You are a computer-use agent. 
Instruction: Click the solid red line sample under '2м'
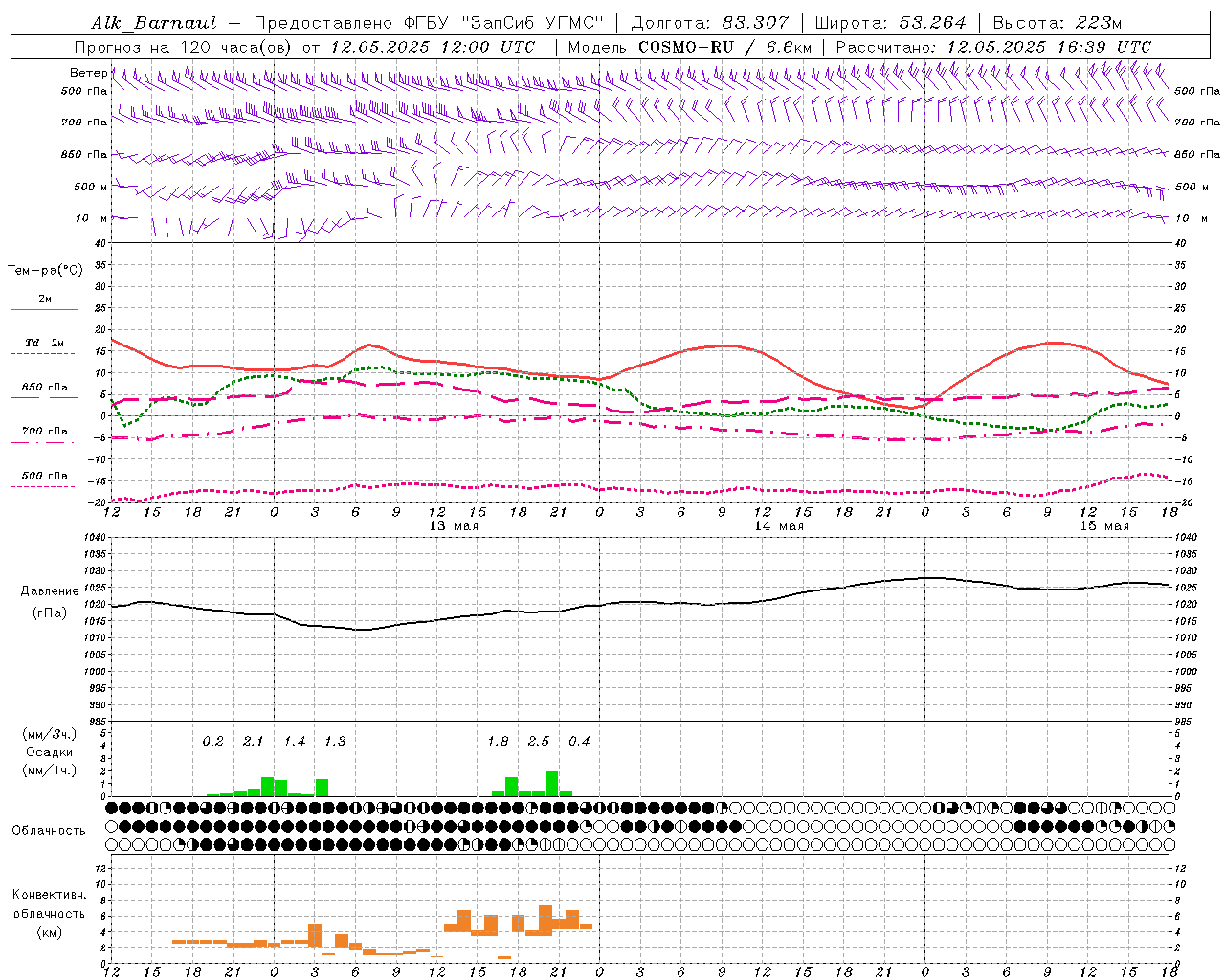pyautogui.click(x=44, y=309)
